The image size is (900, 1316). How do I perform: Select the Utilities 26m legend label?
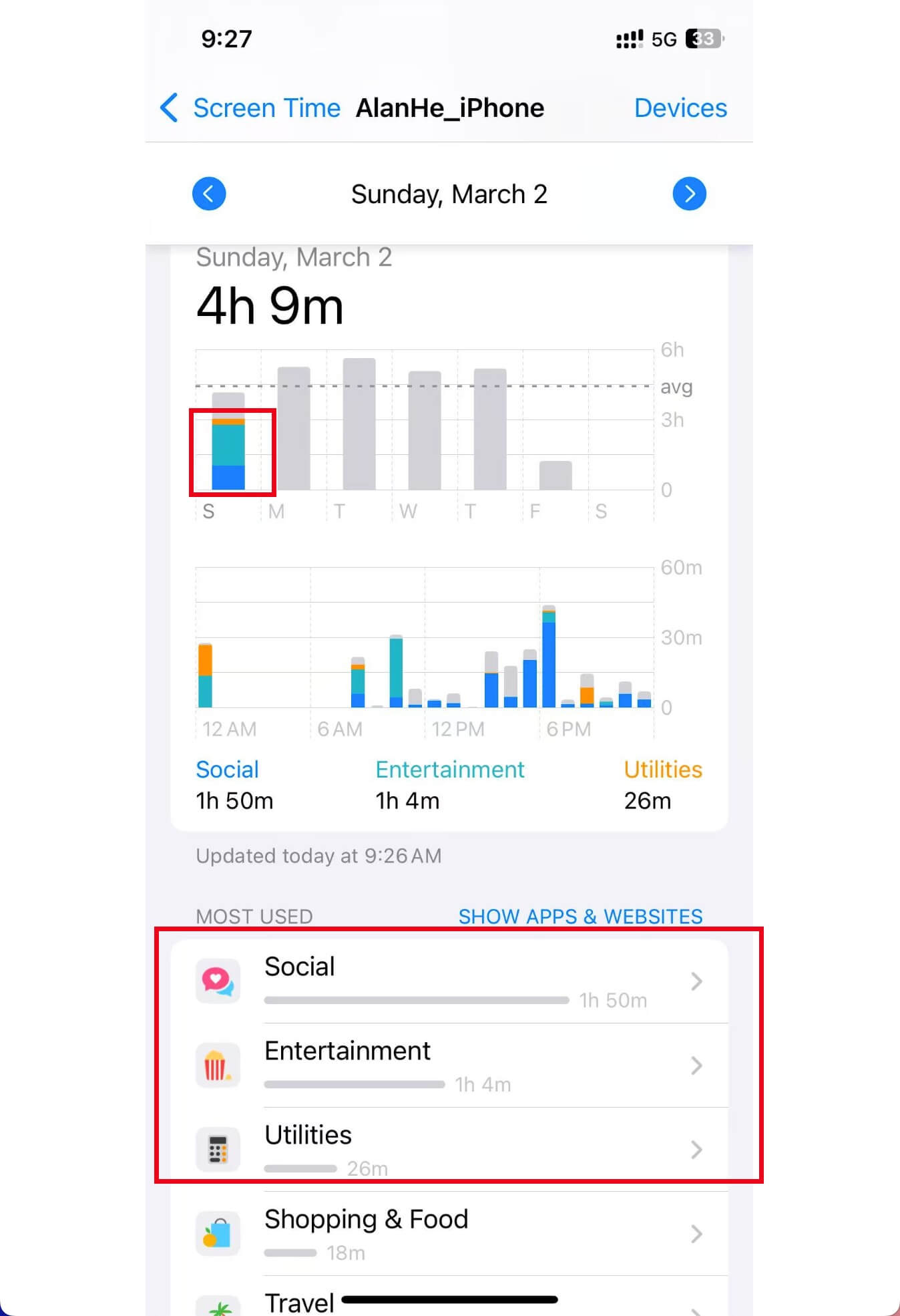pos(662,784)
